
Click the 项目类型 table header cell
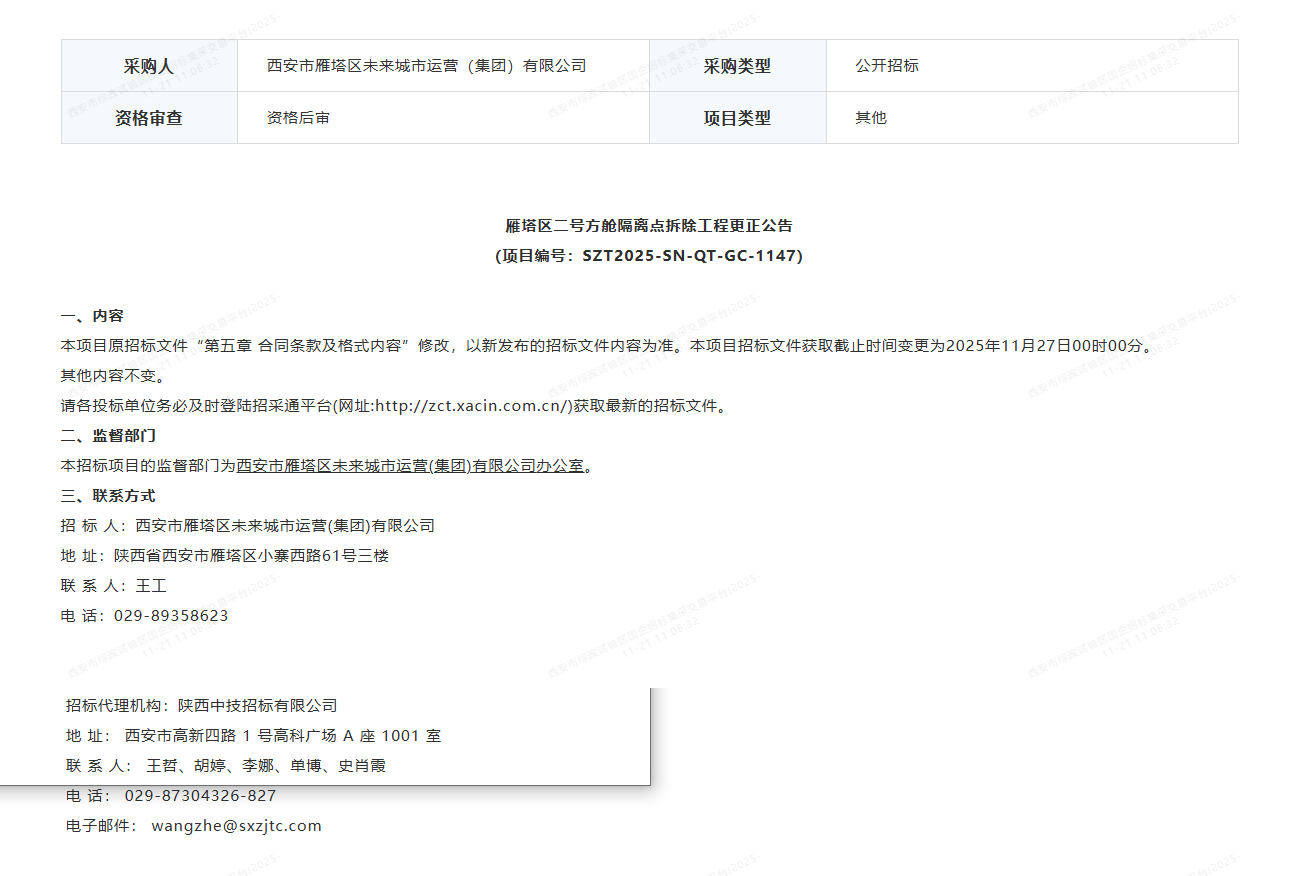(x=737, y=118)
